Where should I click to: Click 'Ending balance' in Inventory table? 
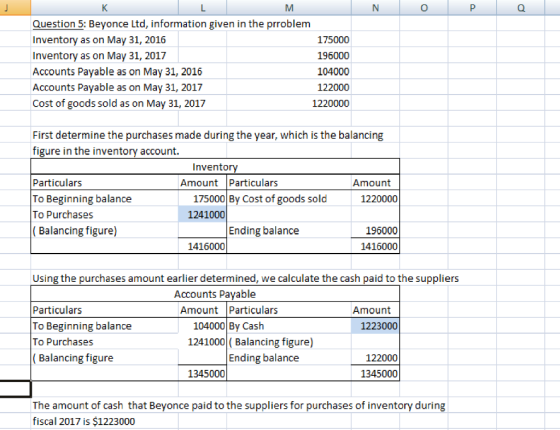click(x=264, y=231)
